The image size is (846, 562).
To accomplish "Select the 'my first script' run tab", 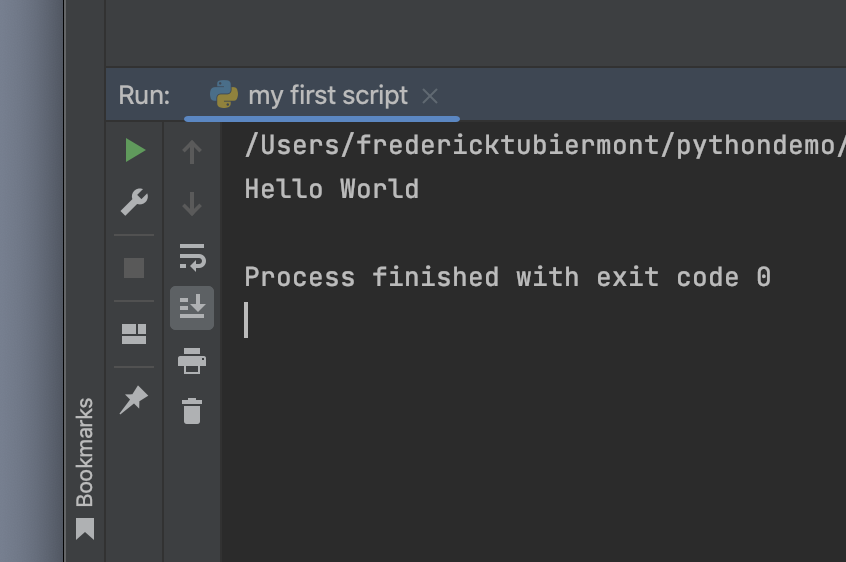I will 327,96.
